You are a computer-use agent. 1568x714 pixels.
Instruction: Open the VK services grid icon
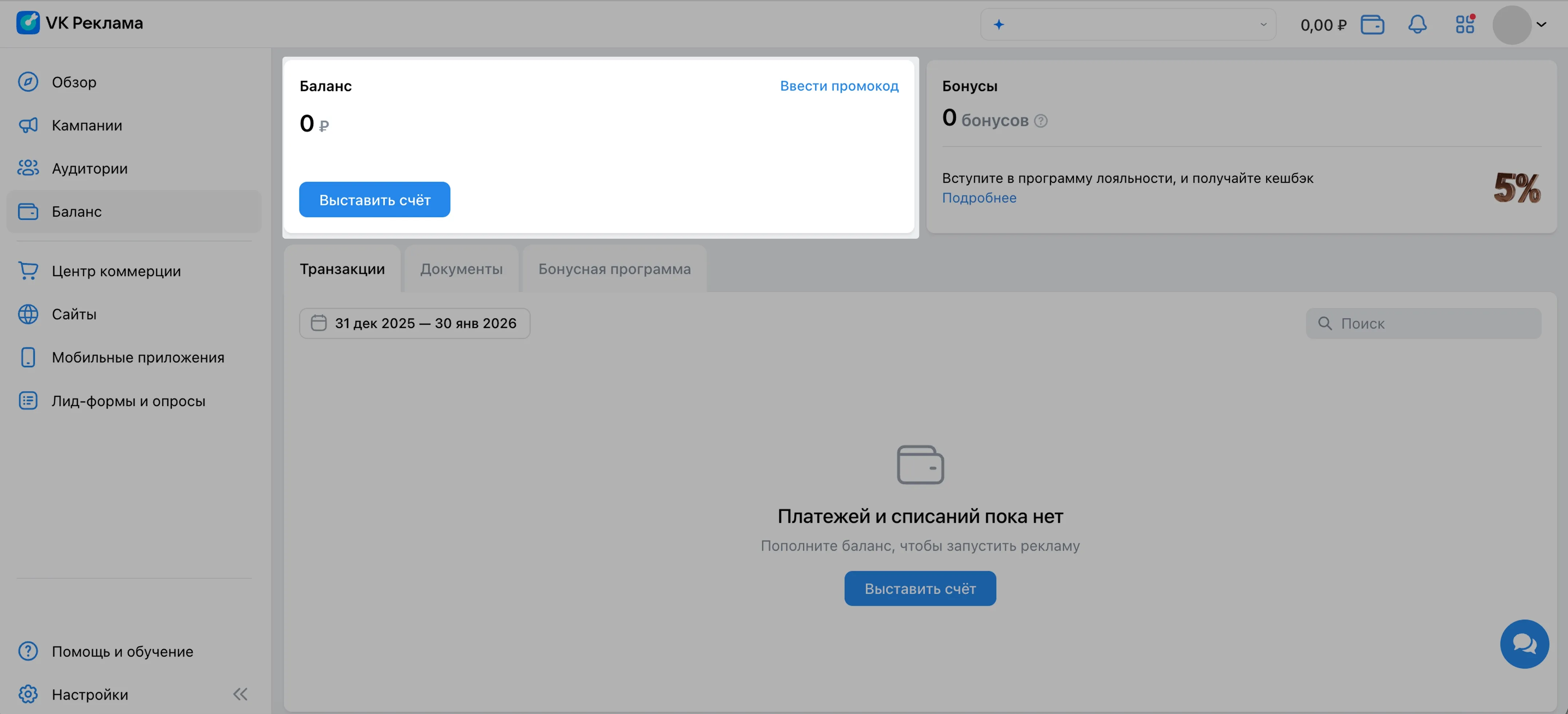tap(1465, 25)
